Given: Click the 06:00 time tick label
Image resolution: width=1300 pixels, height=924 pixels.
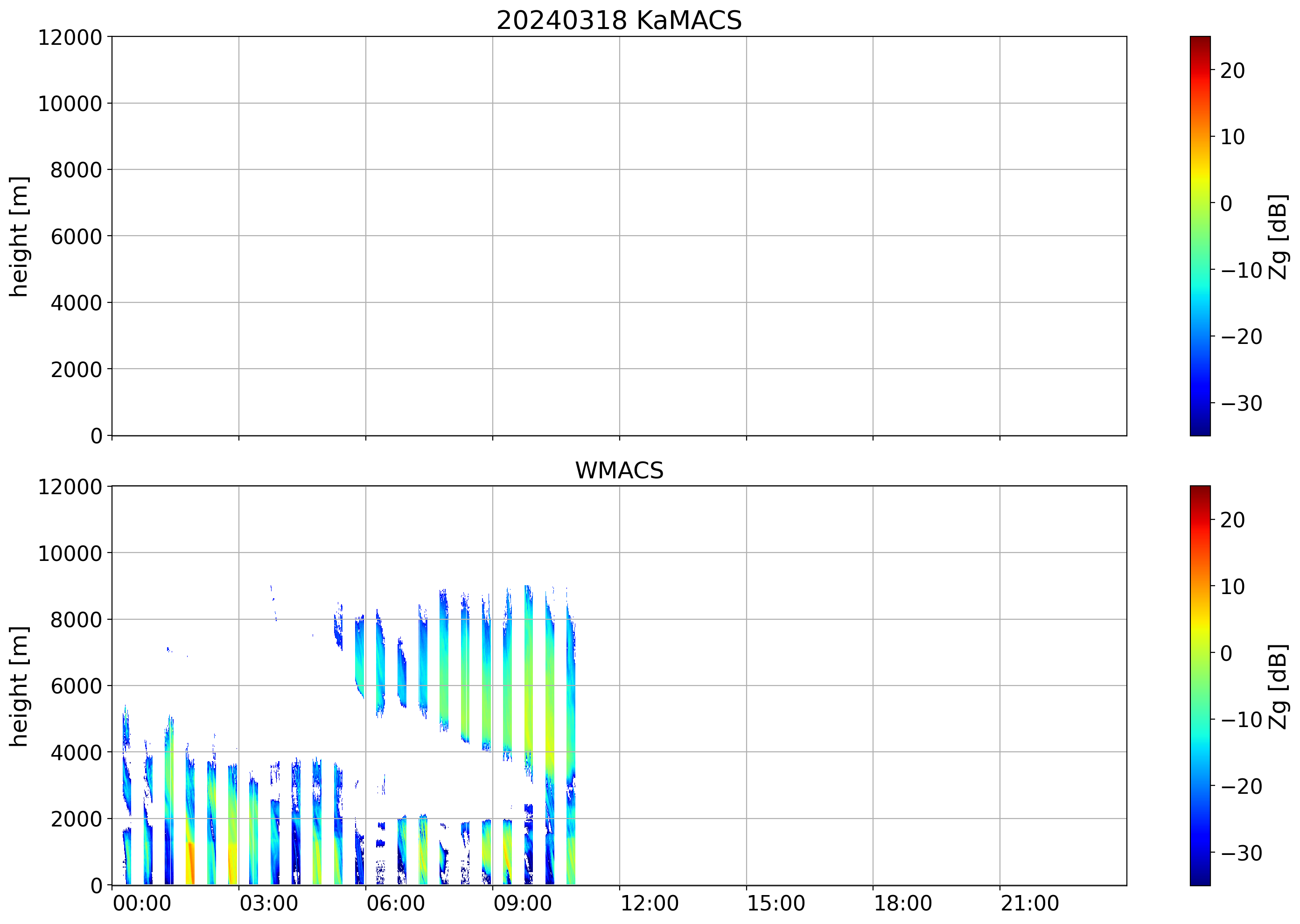Looking at the screenshot, I should (395, 903).
